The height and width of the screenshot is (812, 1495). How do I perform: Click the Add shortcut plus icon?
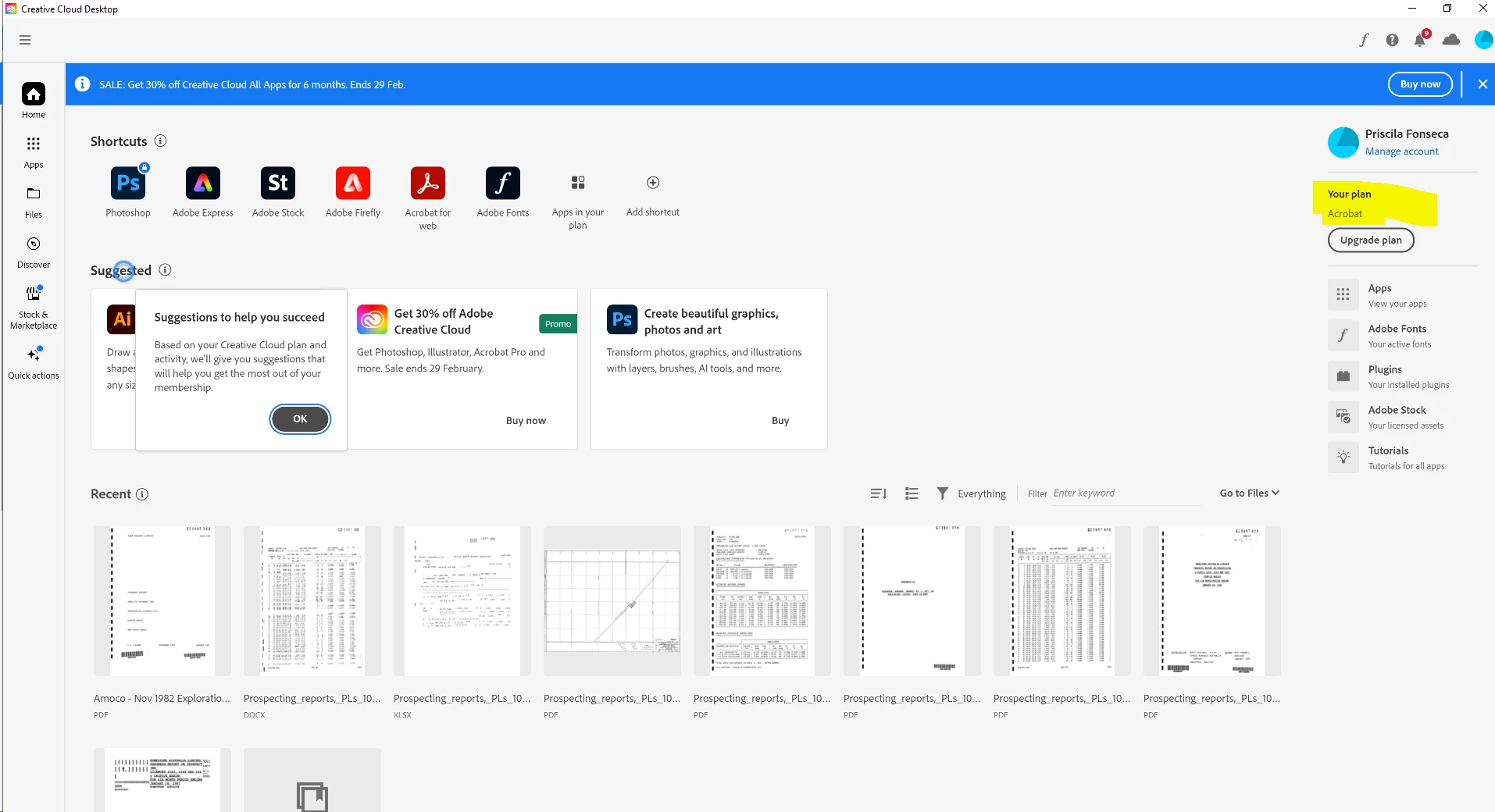tap(653, 183)
